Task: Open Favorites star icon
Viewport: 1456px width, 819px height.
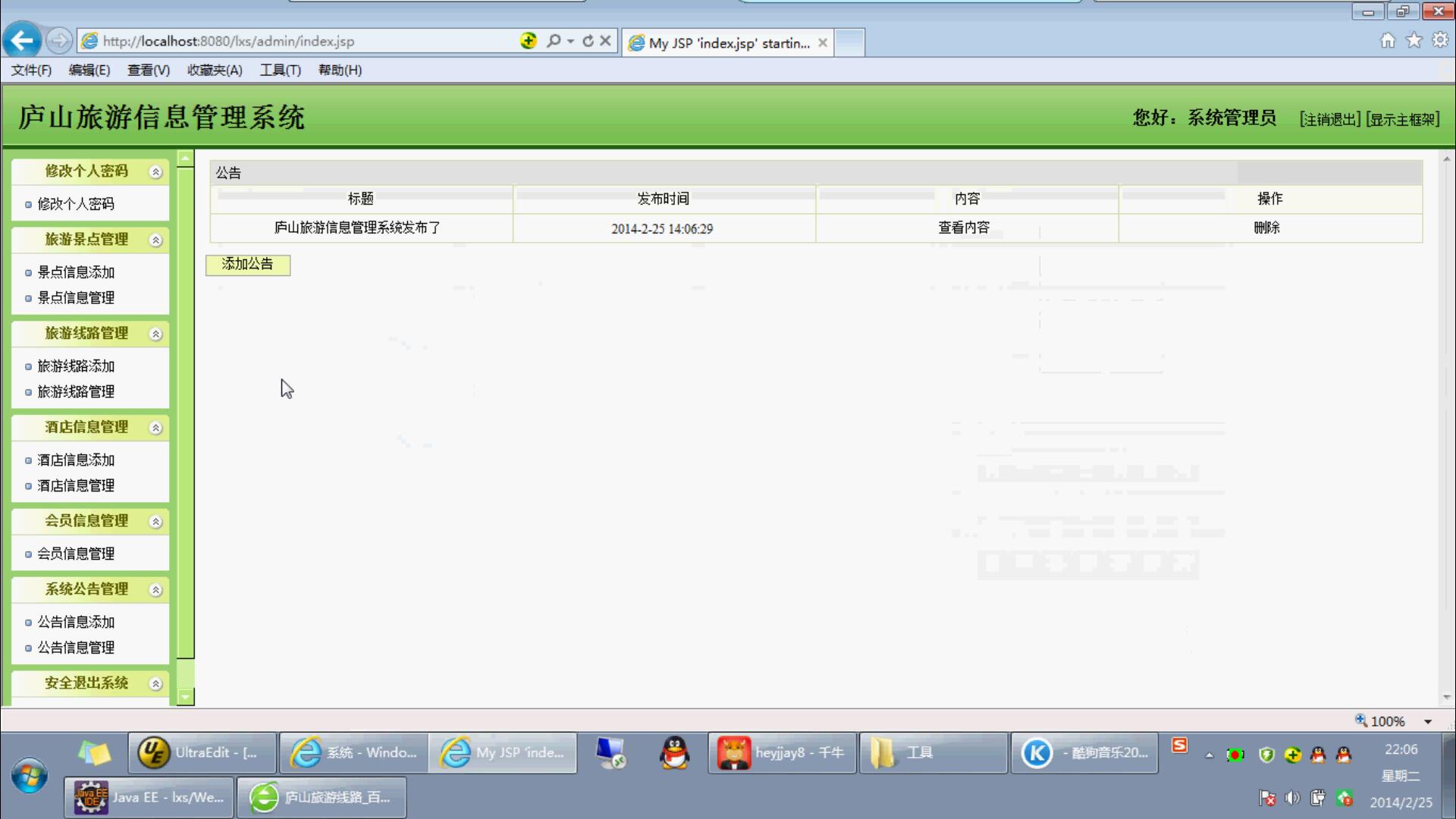Action: 1414,40
